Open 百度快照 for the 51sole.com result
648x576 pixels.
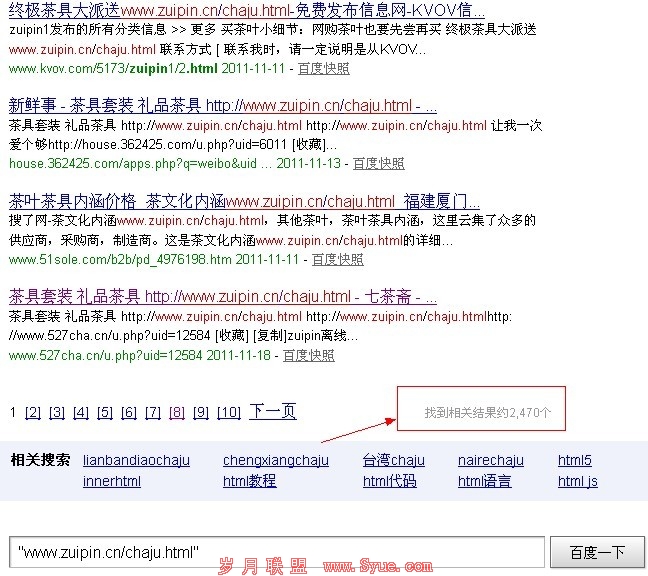pyautogui.click(x=338, y=259)
